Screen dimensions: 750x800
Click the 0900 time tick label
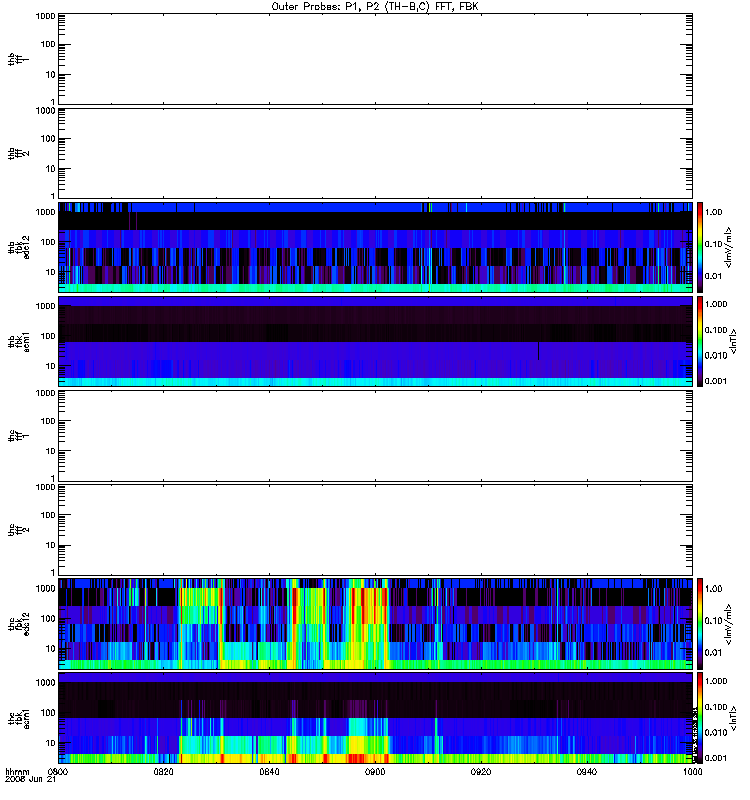point(376,772)
